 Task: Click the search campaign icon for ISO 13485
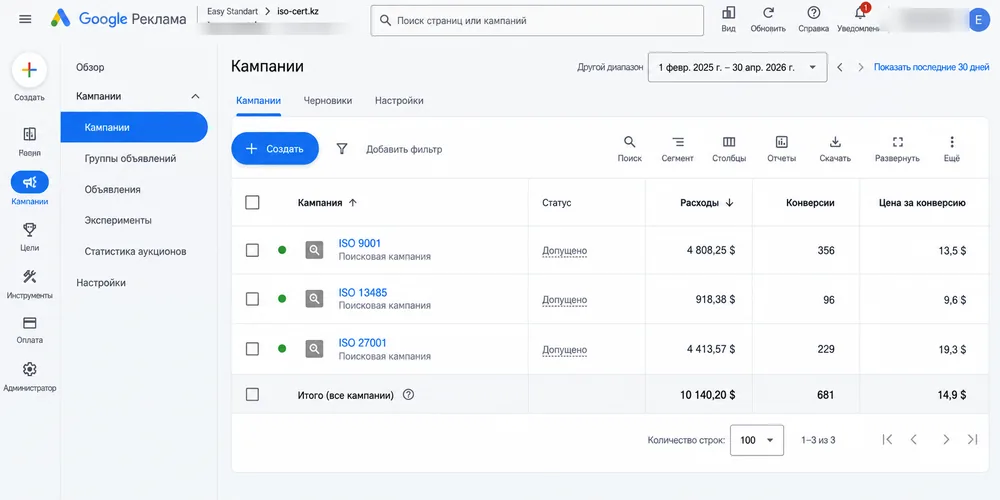[314, 298]
